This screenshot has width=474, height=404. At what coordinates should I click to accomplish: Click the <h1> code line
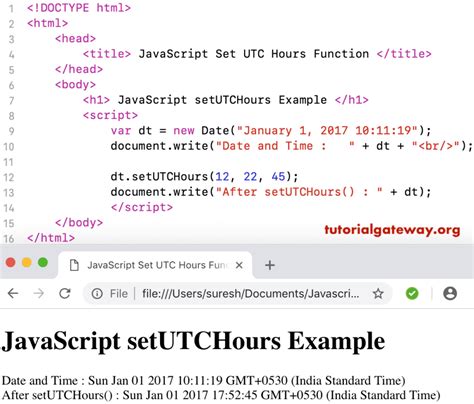226,100
